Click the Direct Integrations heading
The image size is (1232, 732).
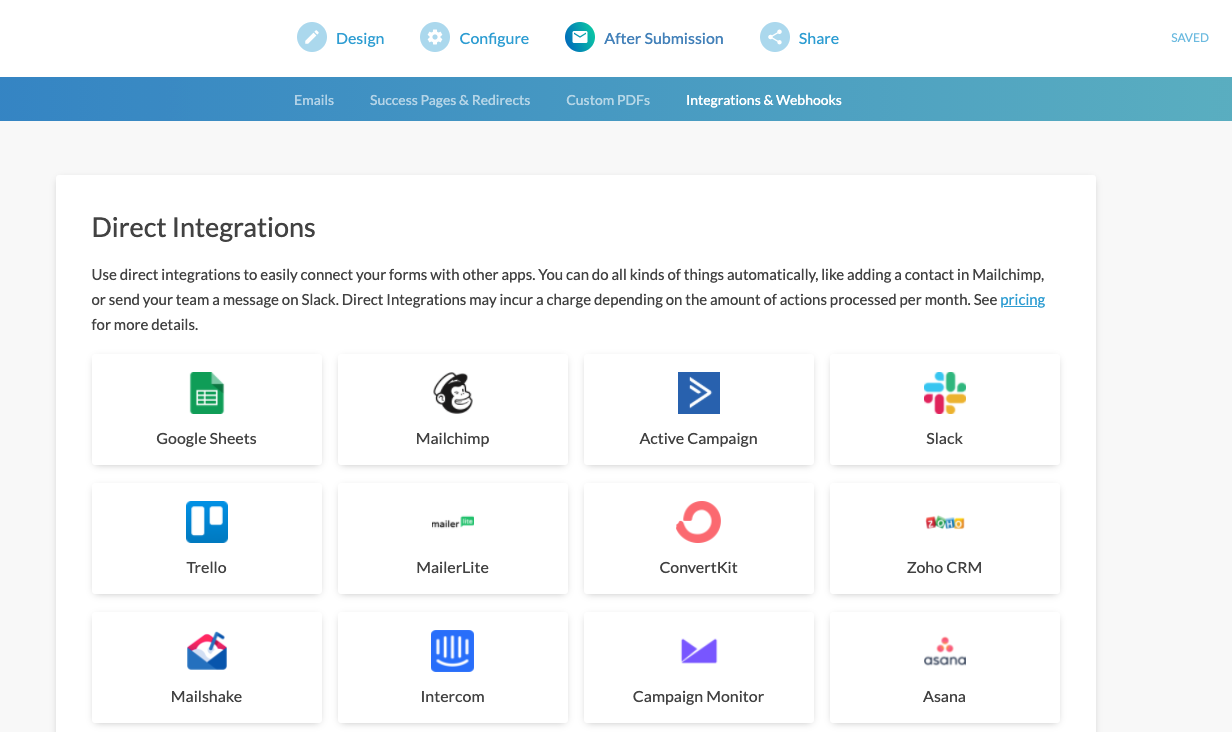click(x=204, y=228)
